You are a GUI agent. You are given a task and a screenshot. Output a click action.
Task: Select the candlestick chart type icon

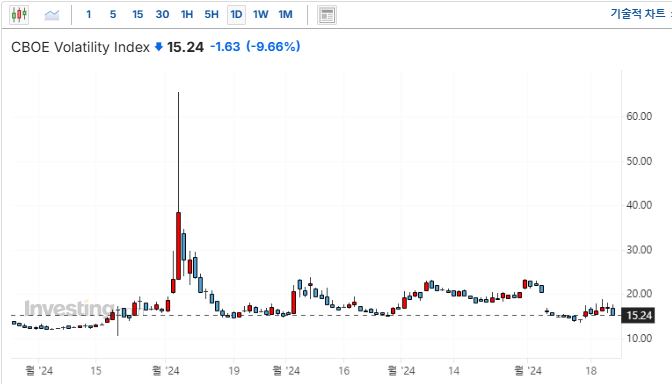(19, 15)
